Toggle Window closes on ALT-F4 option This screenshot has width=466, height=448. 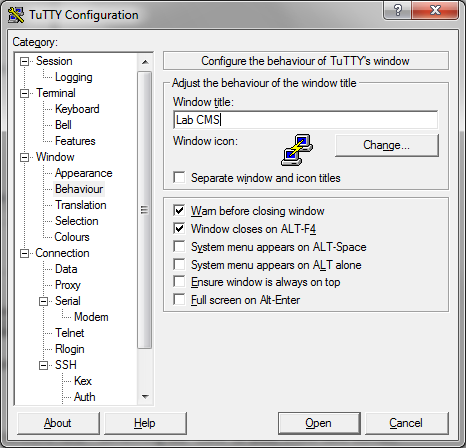[179, 228]
